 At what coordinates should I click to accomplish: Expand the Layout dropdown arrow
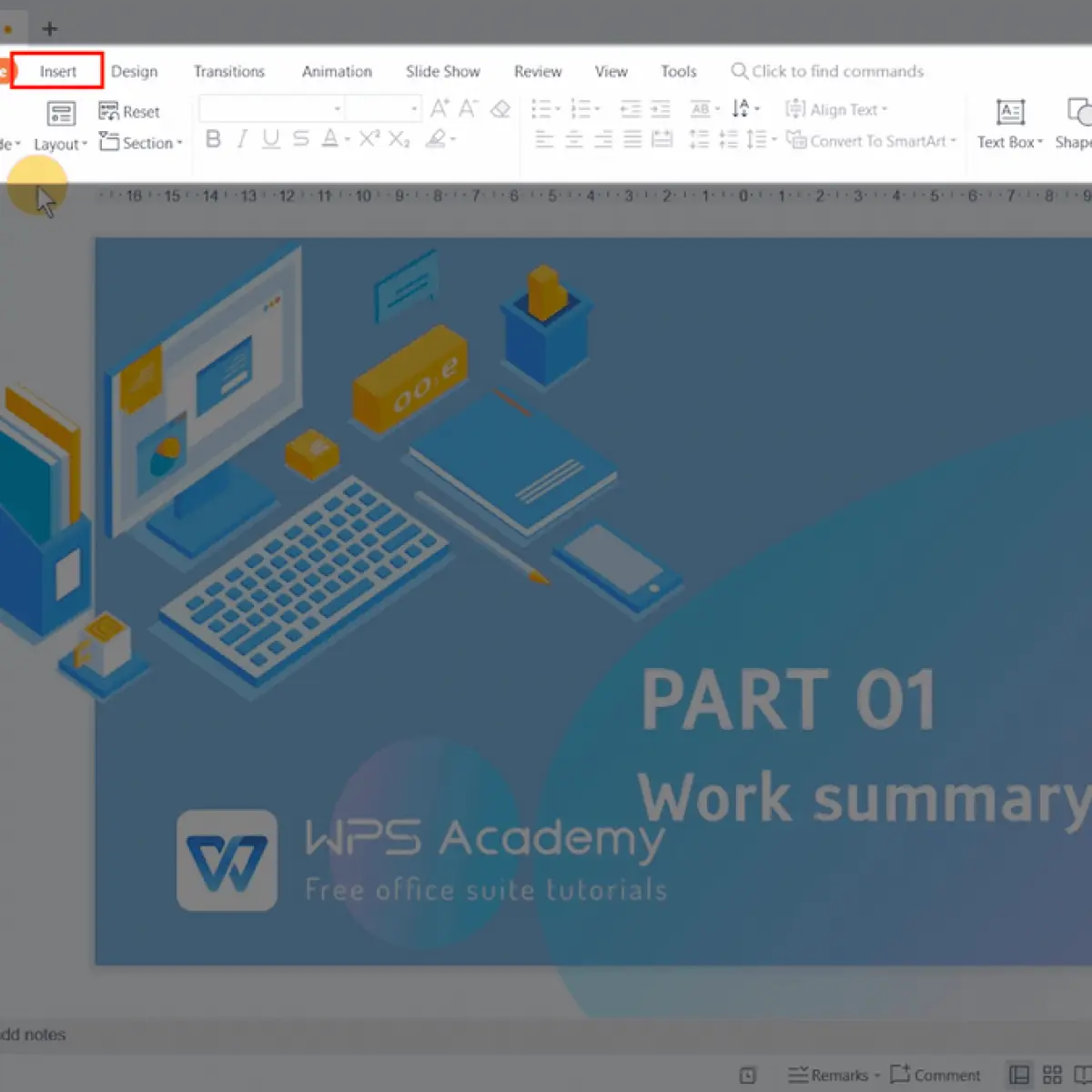pos(84,145)
